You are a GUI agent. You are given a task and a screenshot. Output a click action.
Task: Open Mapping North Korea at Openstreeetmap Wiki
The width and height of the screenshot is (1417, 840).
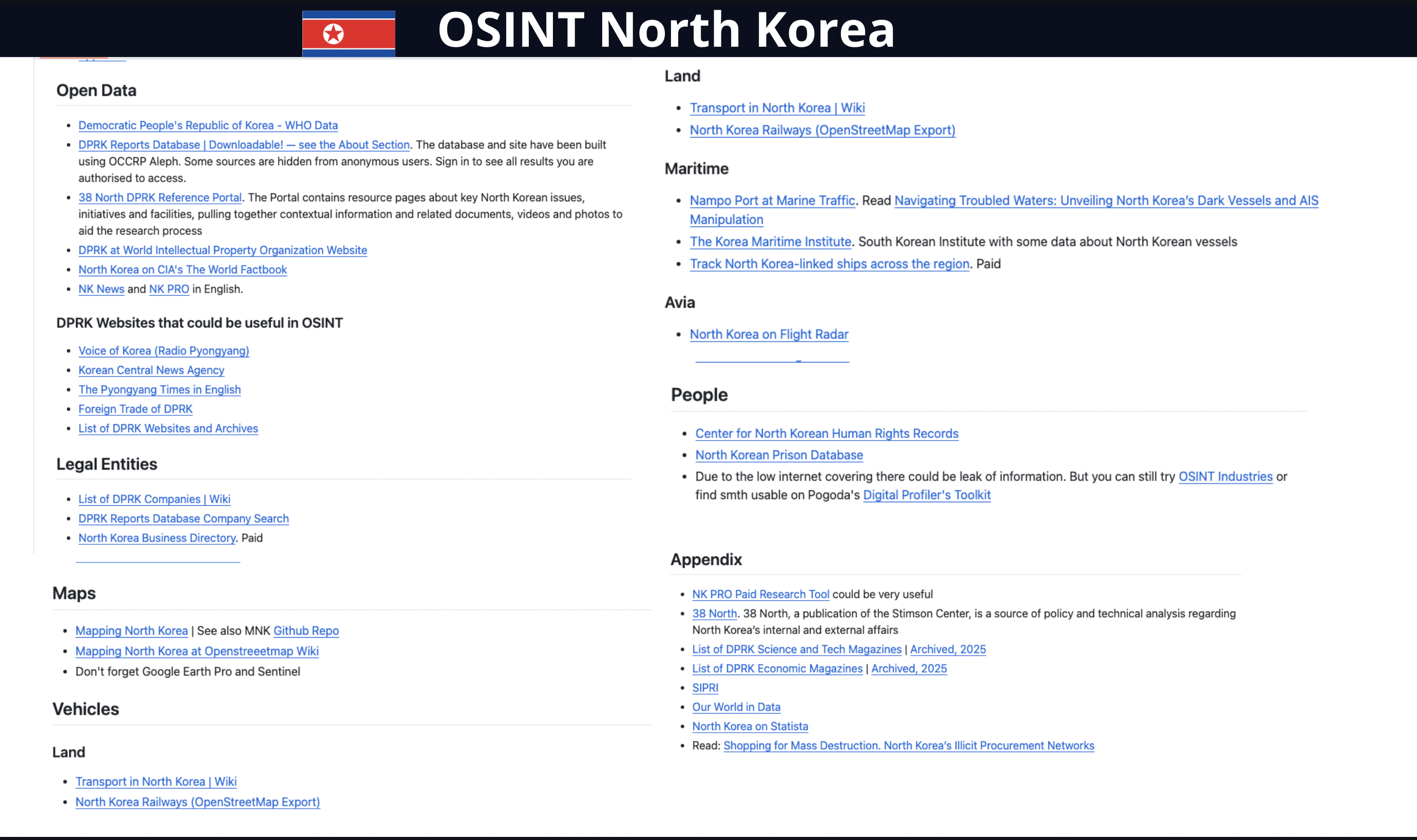click(x=197, y=651)
